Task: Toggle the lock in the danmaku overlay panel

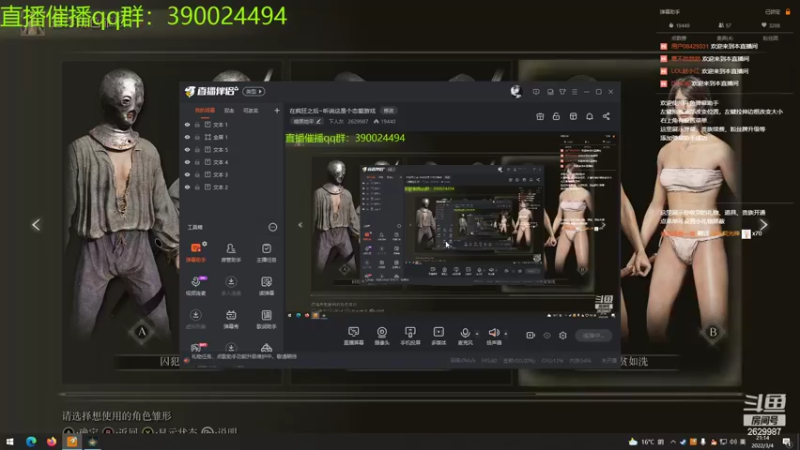Action: pyautogui.click(x=788, y=11)
